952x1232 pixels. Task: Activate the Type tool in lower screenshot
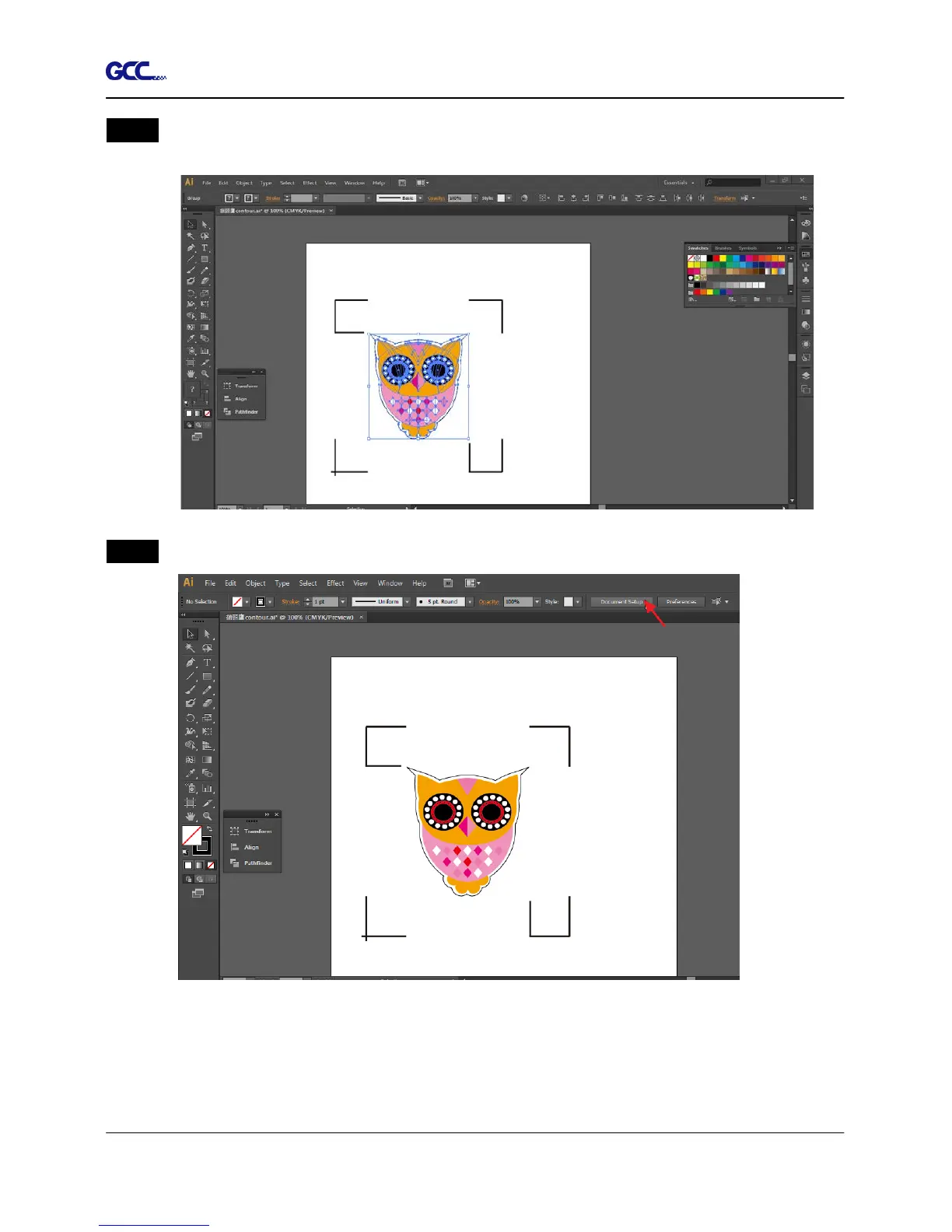(x=207, y=663)
